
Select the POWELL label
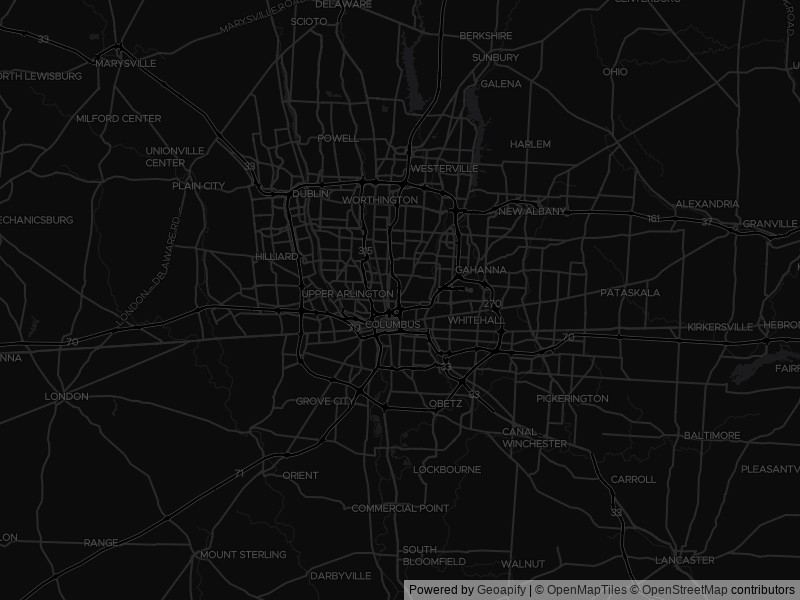338,138
